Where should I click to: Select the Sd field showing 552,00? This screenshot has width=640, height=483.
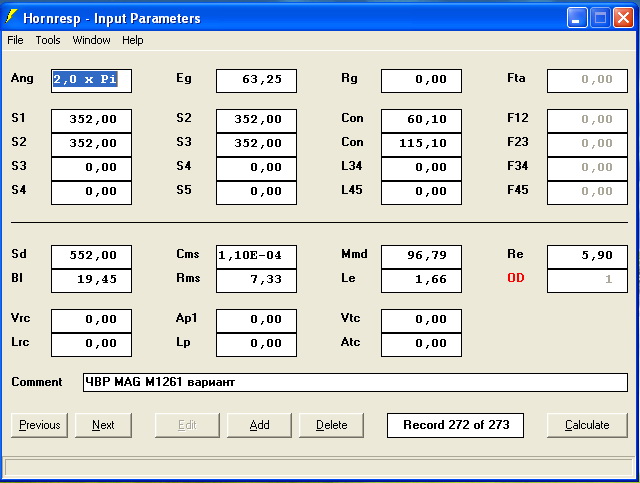[91, 256]
